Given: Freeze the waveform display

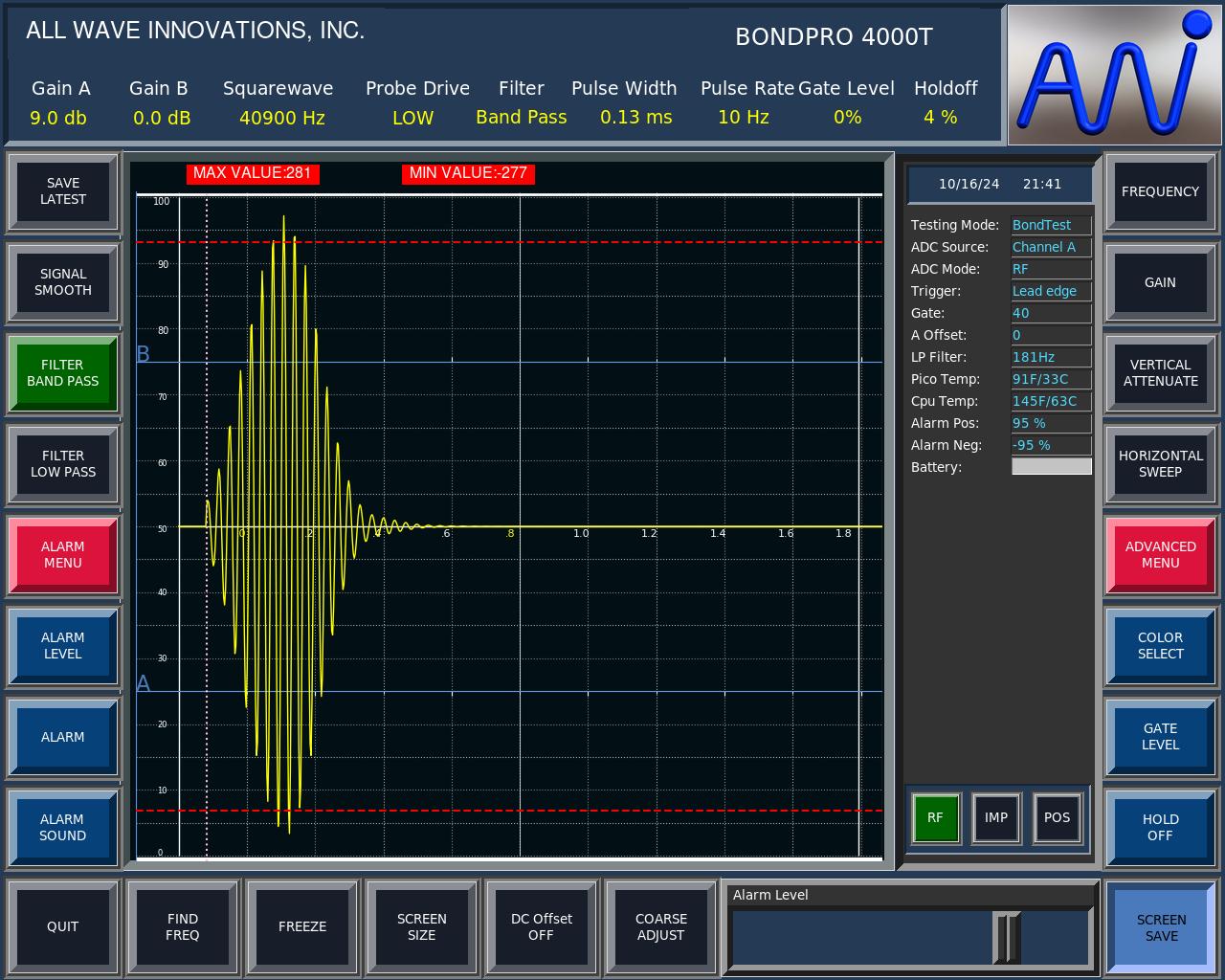Looking at the screenshot, I should (x=302, y=926).
